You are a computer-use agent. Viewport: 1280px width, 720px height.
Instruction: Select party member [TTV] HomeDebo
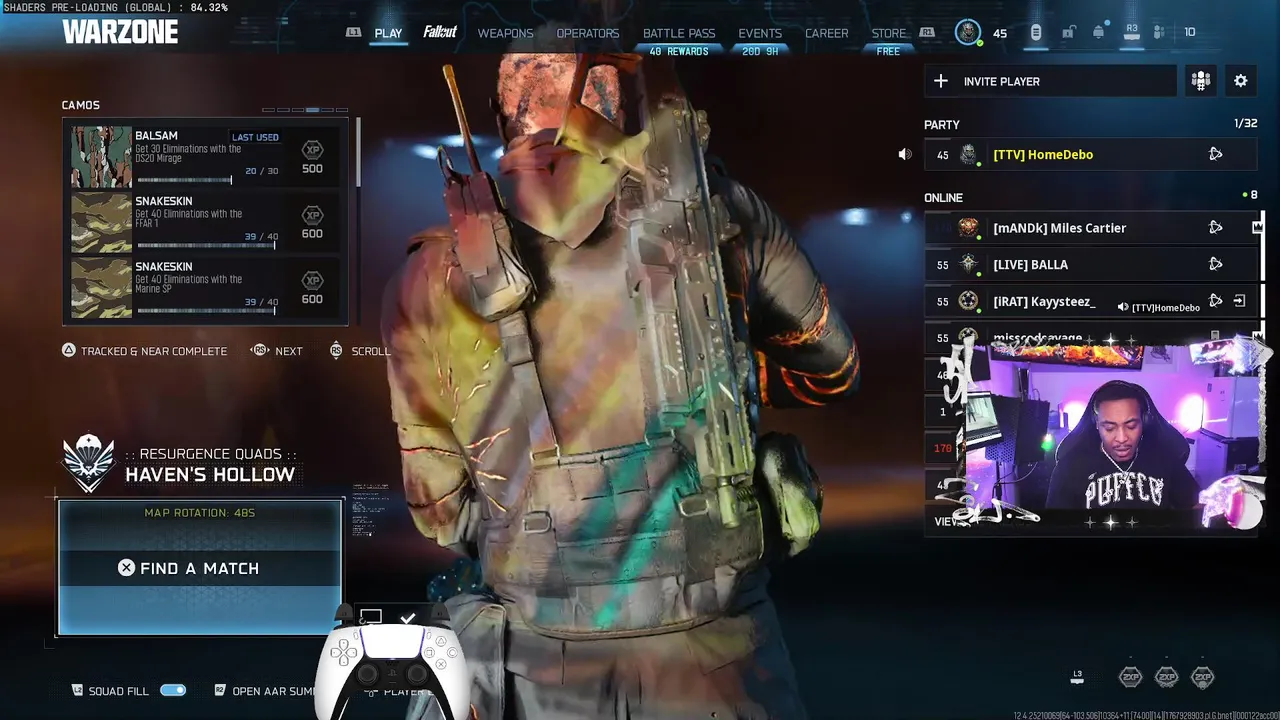point(1091,154)
